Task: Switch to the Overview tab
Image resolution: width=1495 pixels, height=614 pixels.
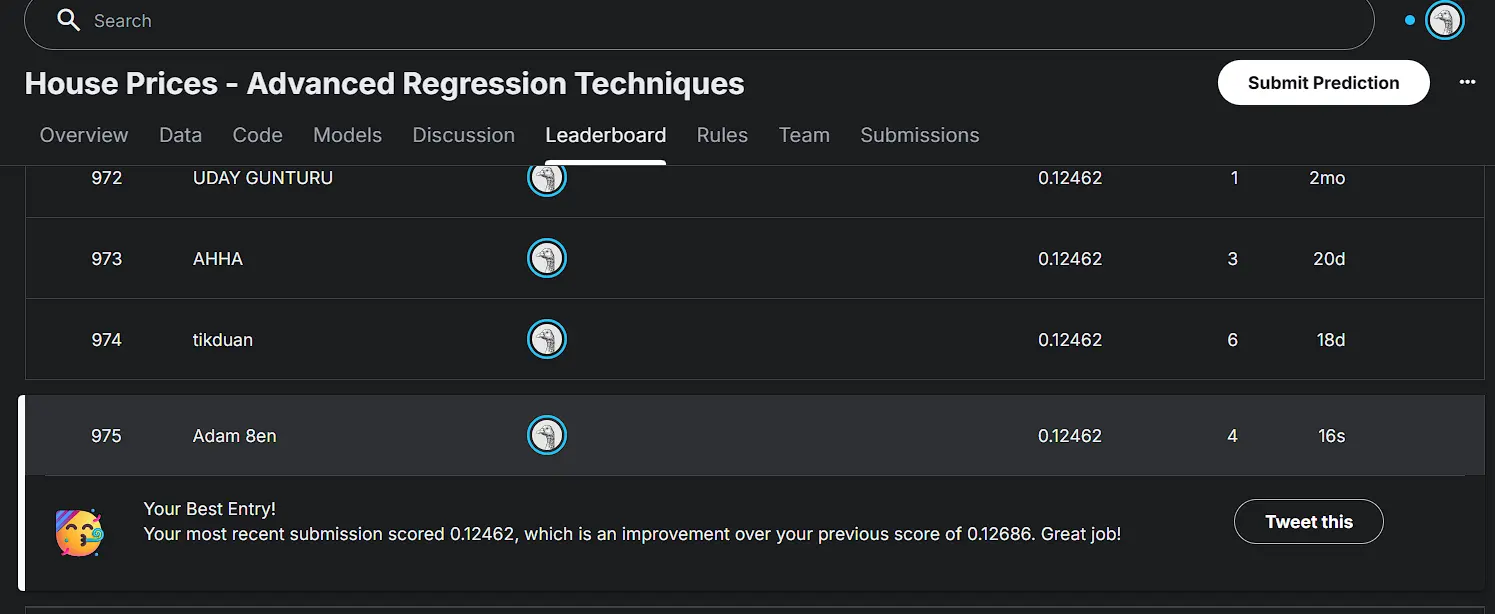Action: [84, 135]
